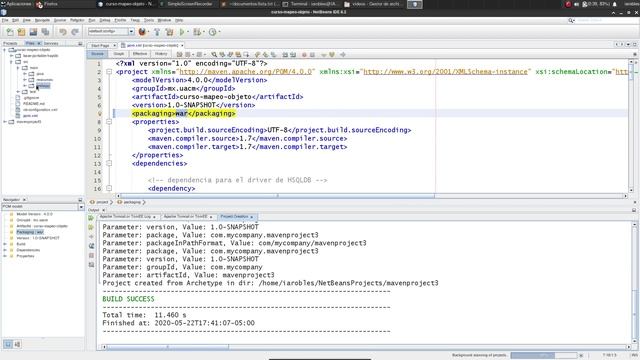Switch to Effective view of pom.xml
Image resolution: width=640 pixels, height=360 pixels.
click(140, 54)
